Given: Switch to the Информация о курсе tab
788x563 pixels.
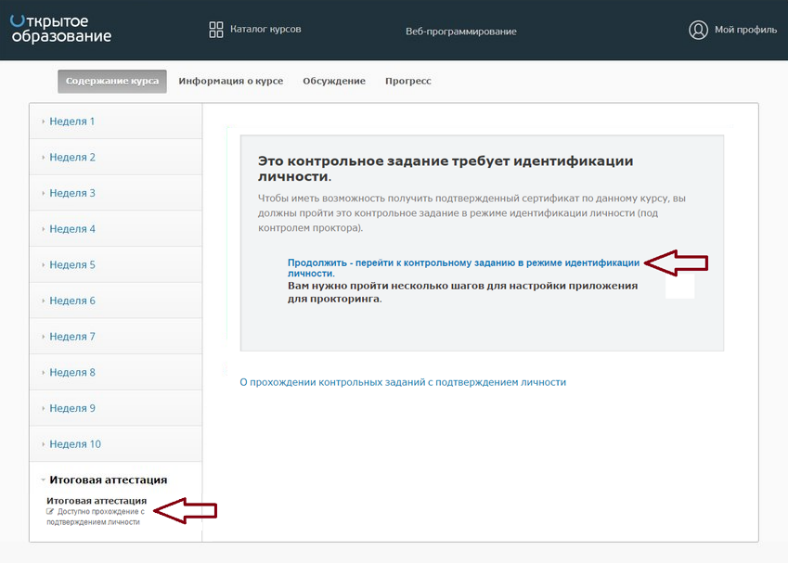Looking at the screenshot, I should [231, 81].
